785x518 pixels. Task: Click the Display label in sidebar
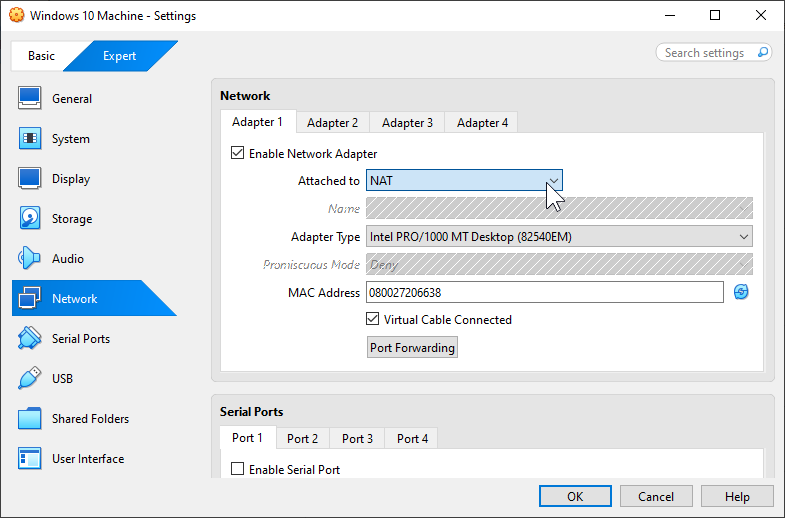pyautogui.click(x=71, y=178)
